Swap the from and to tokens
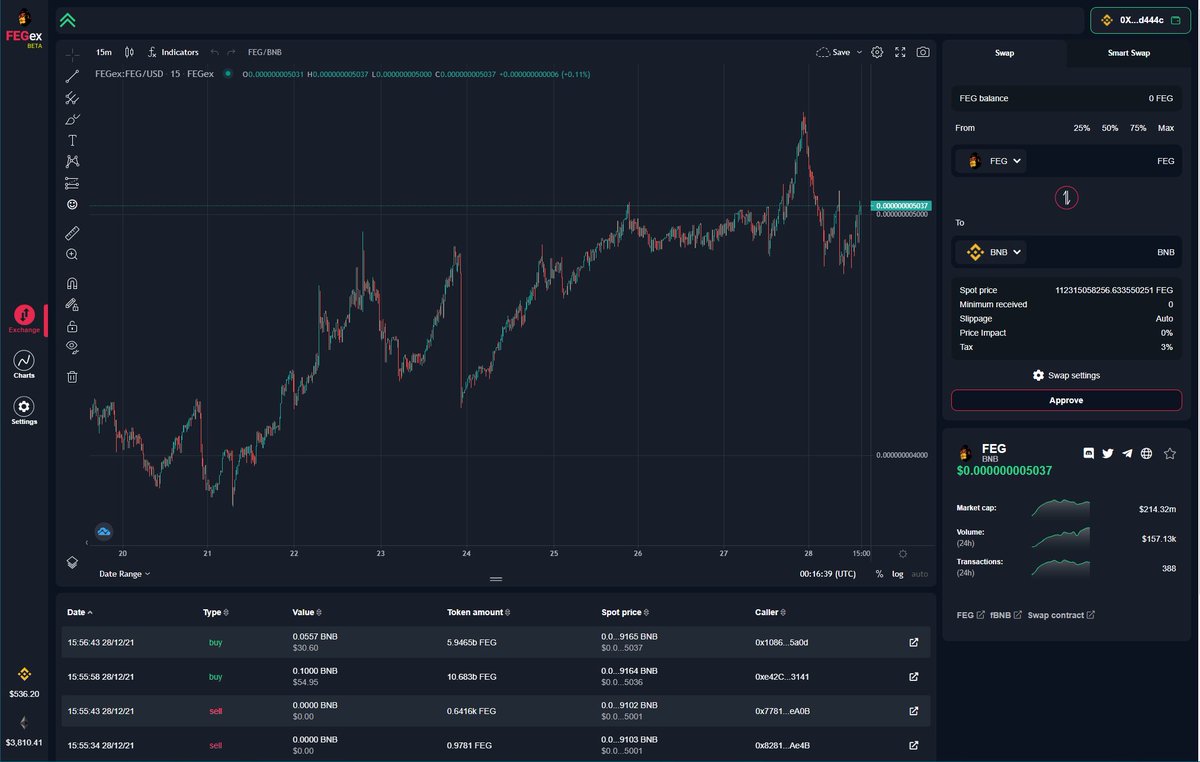This screenshot has height=762, width=1200. pyautogui.click(x=1066, y=197)
